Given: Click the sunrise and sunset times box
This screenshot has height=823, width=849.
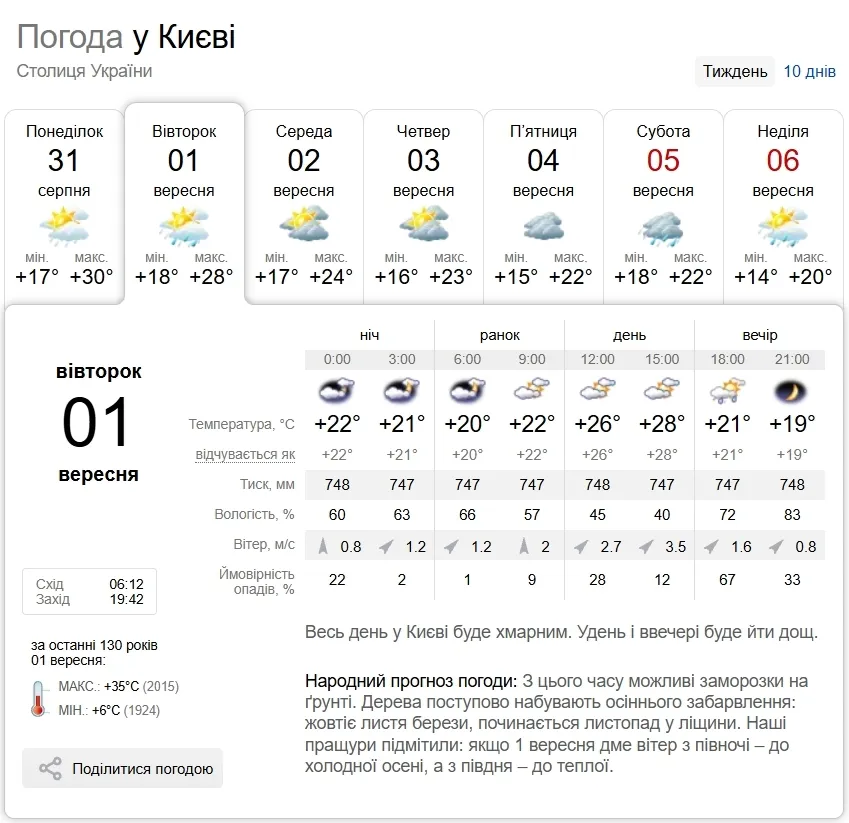Looking at the screenshot, I should click(x=89, y=591).
